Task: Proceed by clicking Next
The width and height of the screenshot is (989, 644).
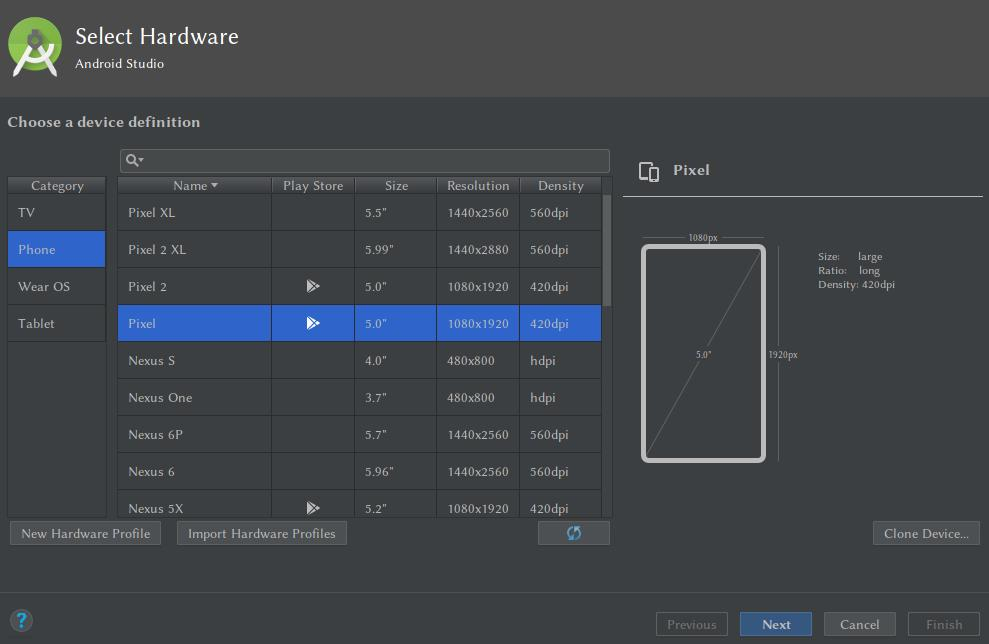Action: pyautogui.click(x=775, y=623)
